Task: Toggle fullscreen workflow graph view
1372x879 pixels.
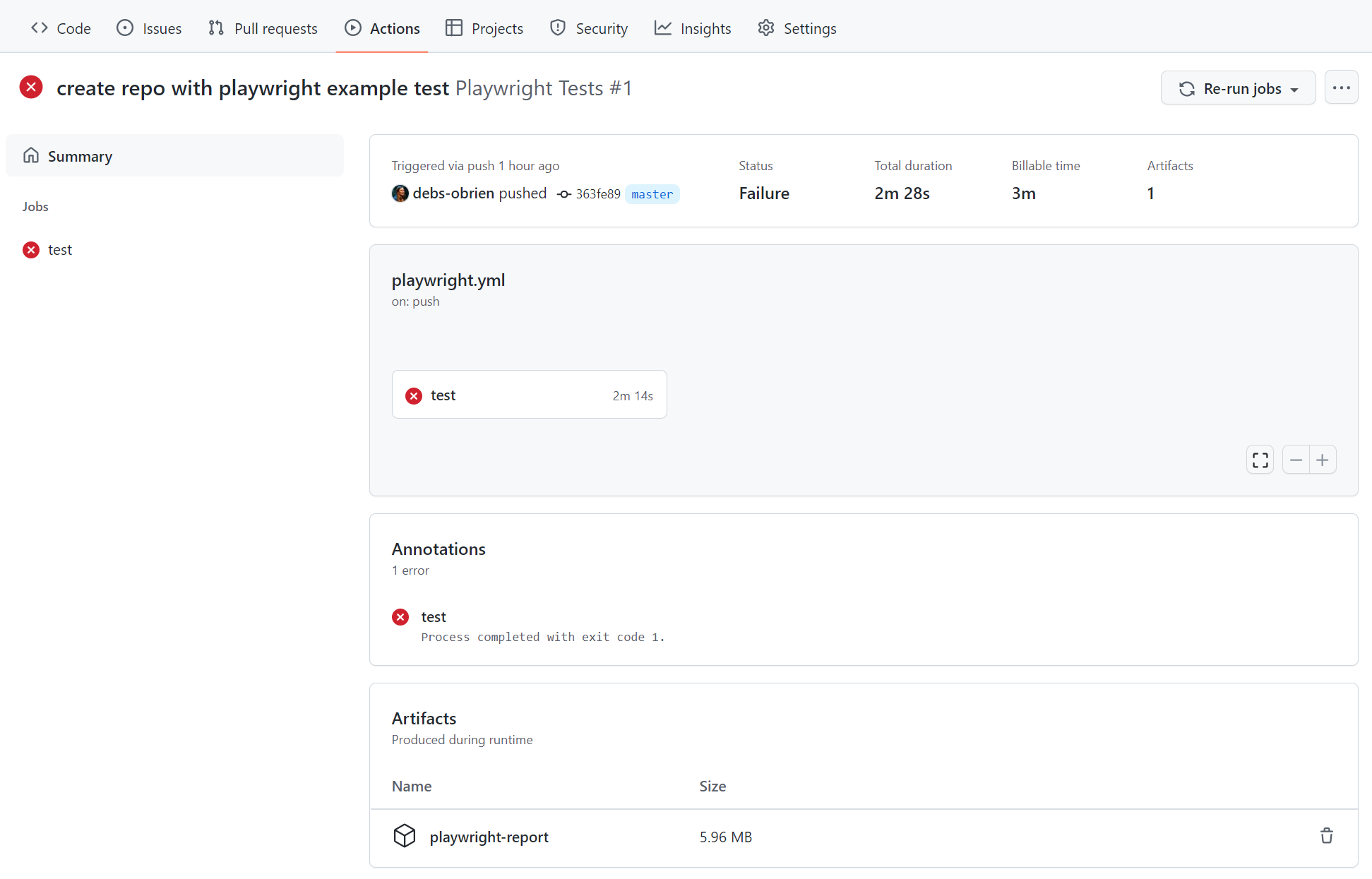Action: [x=1260, y=460]
